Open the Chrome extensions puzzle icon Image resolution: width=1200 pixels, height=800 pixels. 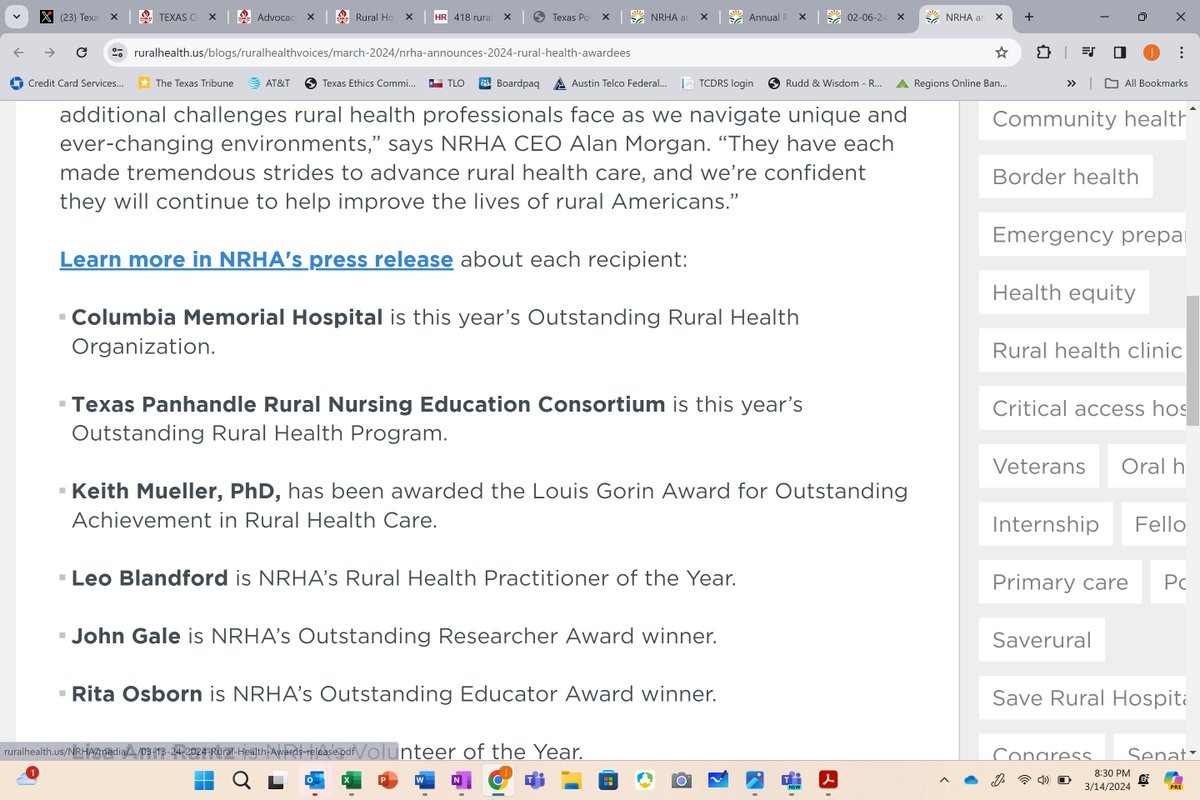pos(1044,52)
